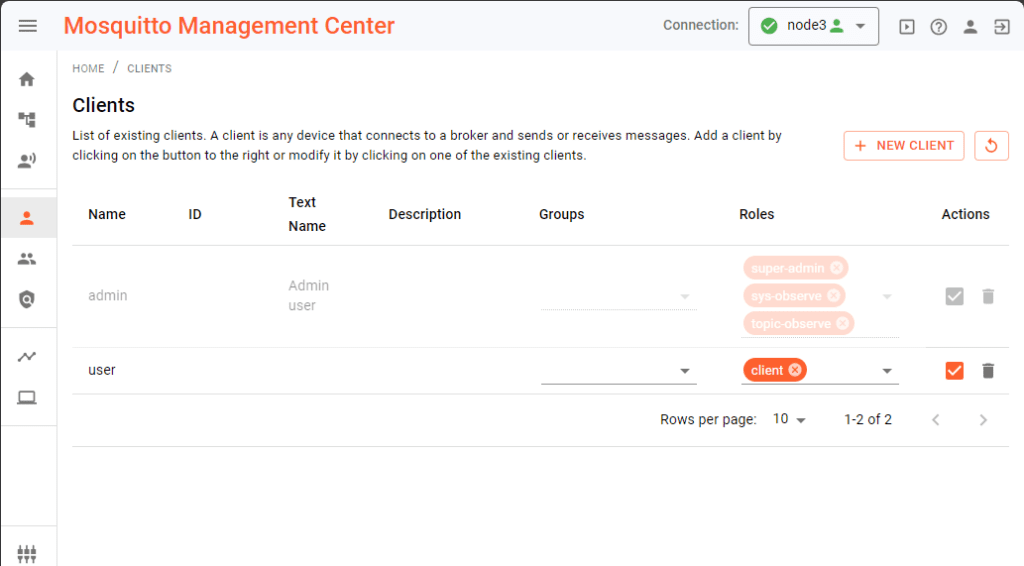Click the Actions column header
Image resolution: width=1024 pixels, height=566 pixels.
(x=965, y=214)
